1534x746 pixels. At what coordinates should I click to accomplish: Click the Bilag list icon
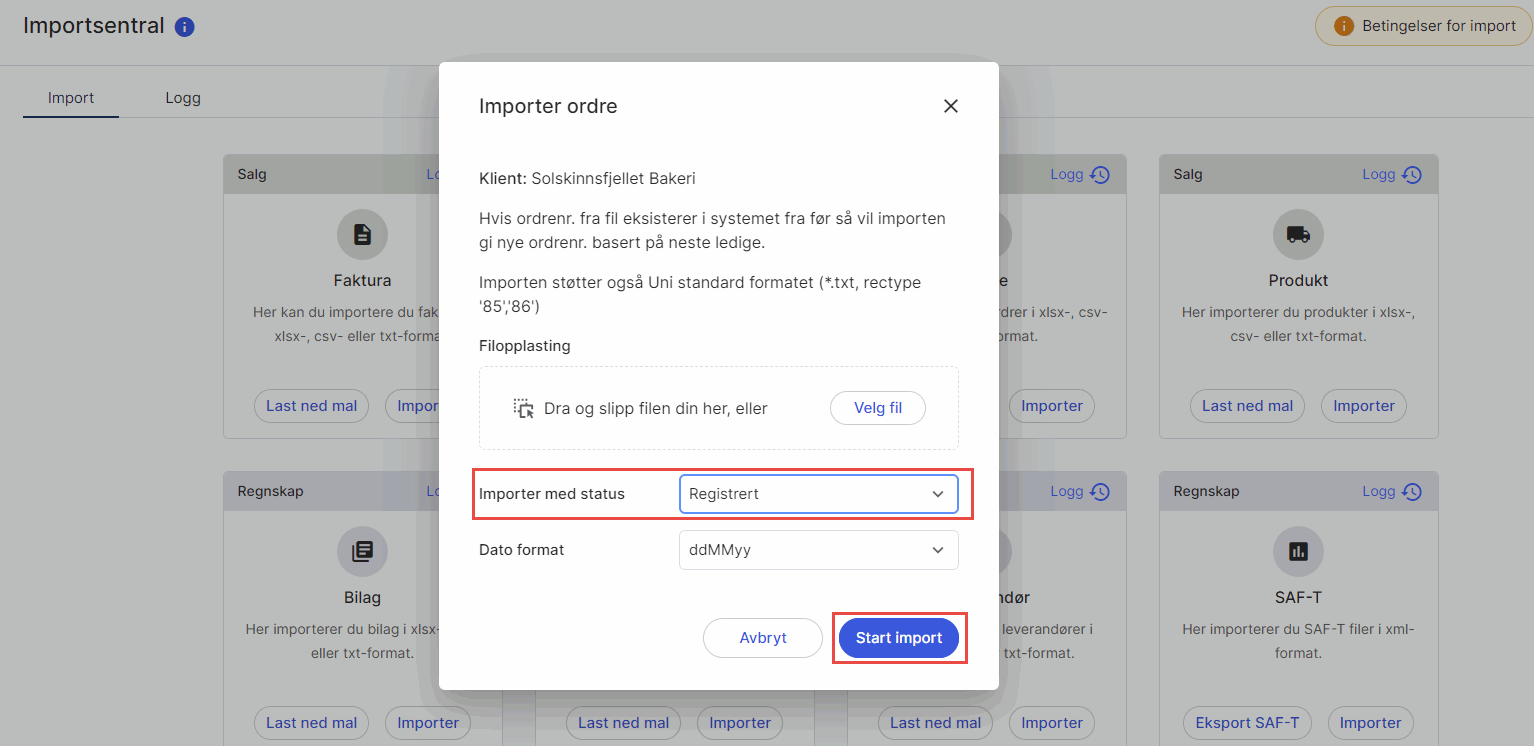362,551
